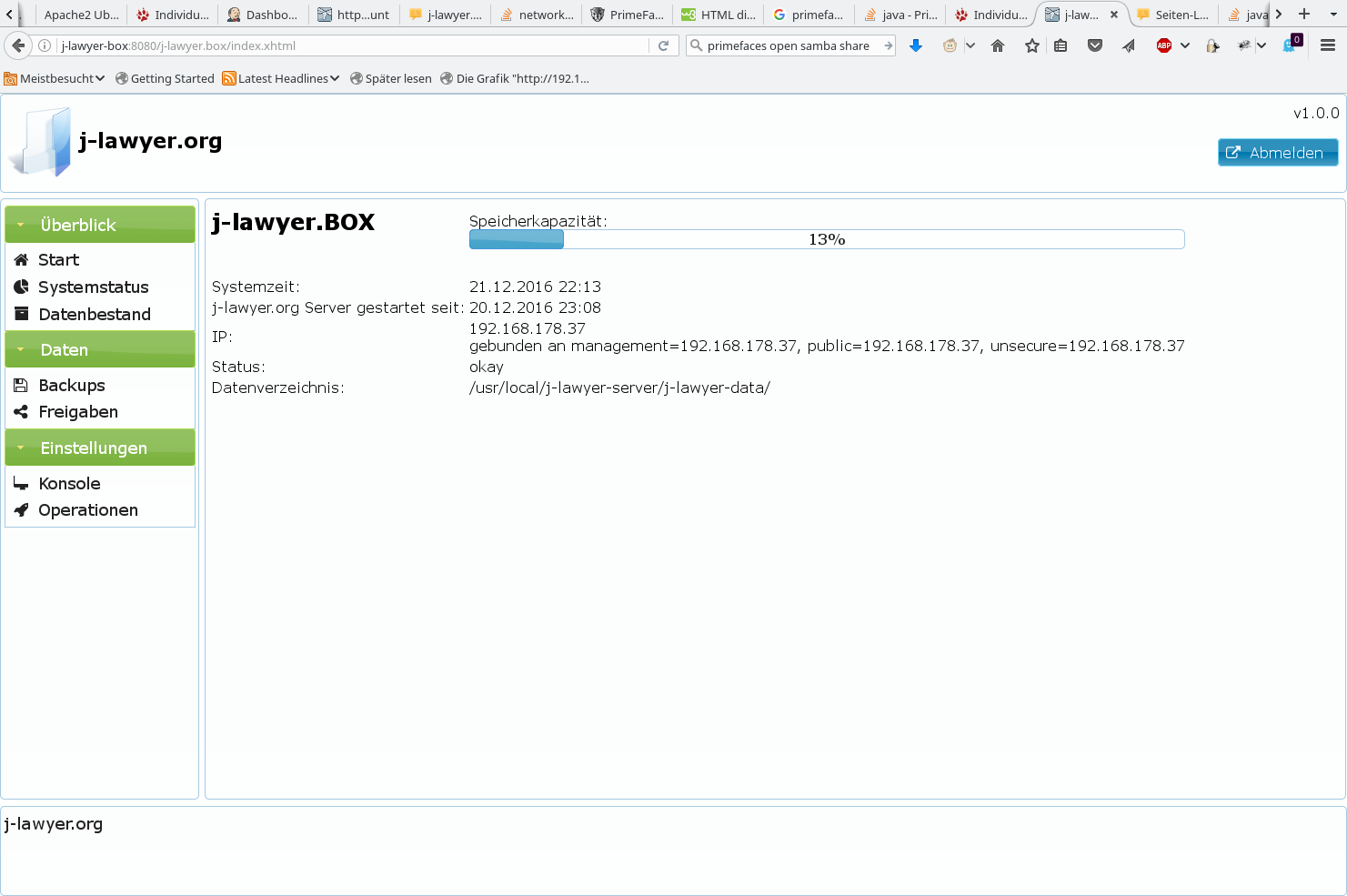Switch to the HTML di... tab

[x=718, y=15]
